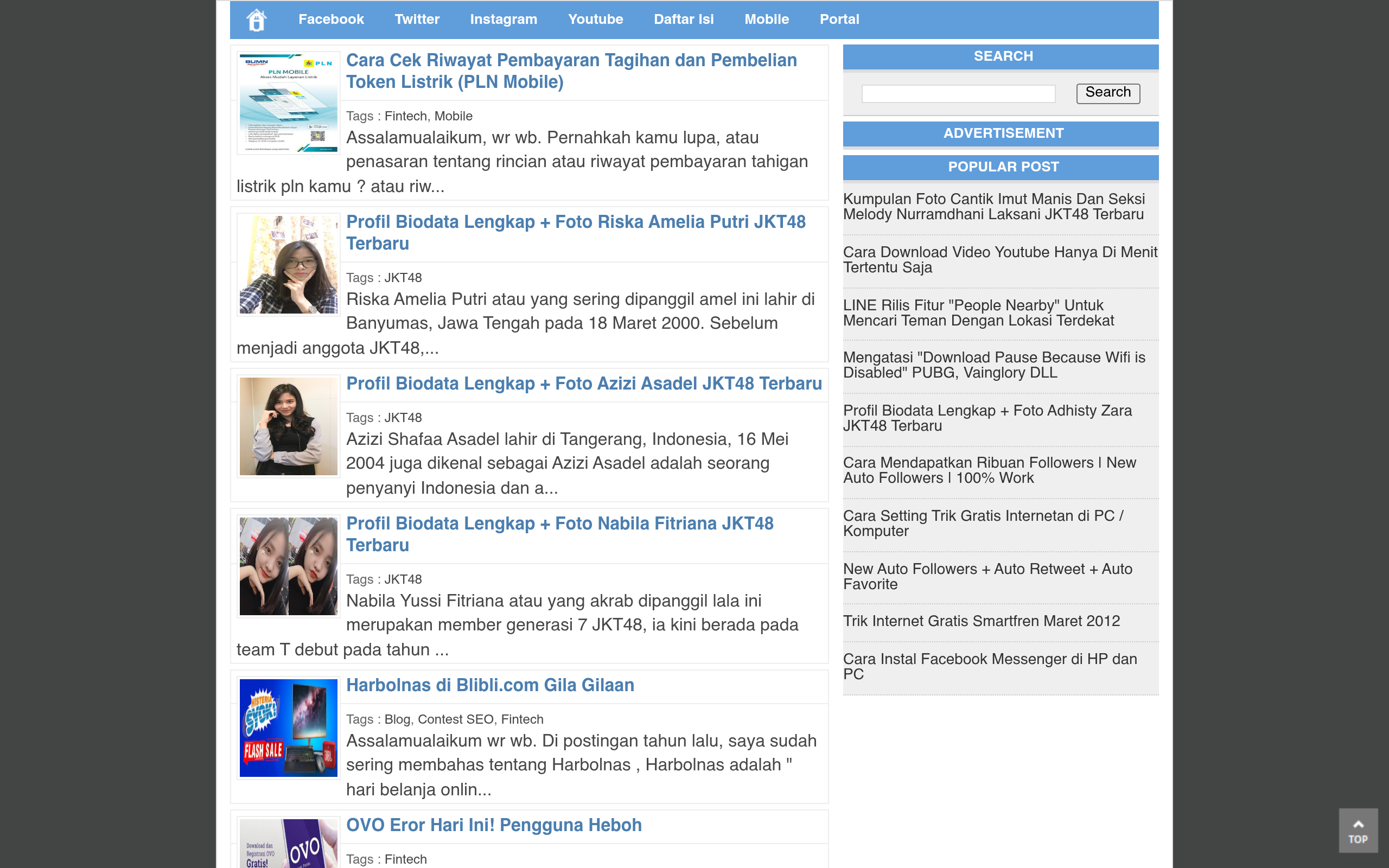Image resolution: width=1389 pixels, height=868 pixels.
Task: Select JKT48 tag under Riska Amelia post
Action: 403,278
